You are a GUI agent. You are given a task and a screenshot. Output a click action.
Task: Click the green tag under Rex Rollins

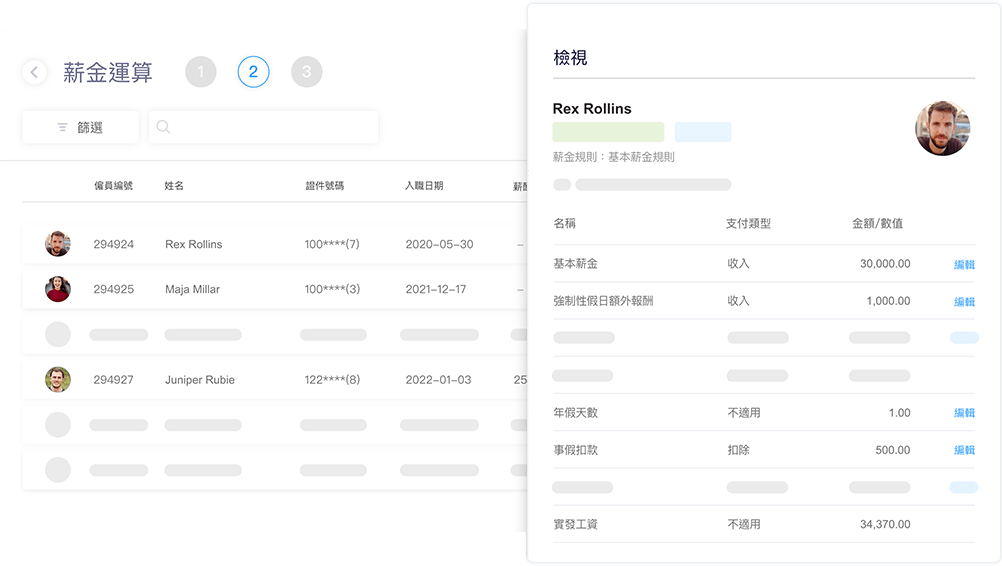tap(608, 132)
